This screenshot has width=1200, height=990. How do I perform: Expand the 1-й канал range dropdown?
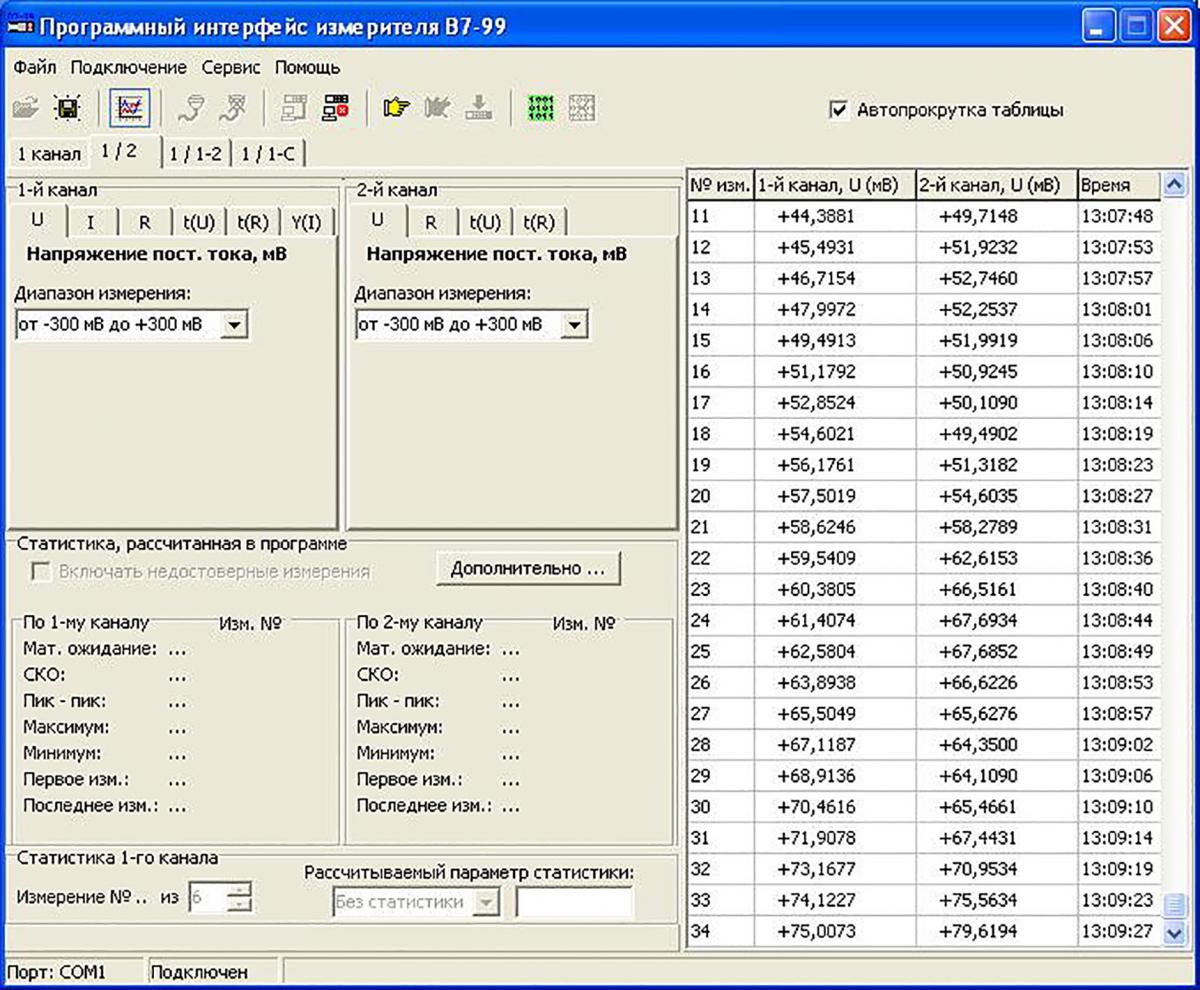click(234, 325)
